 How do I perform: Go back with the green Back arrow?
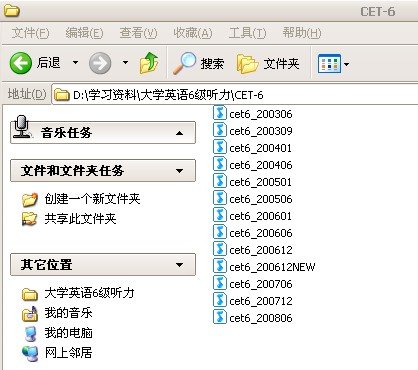(x=21, y=63)
